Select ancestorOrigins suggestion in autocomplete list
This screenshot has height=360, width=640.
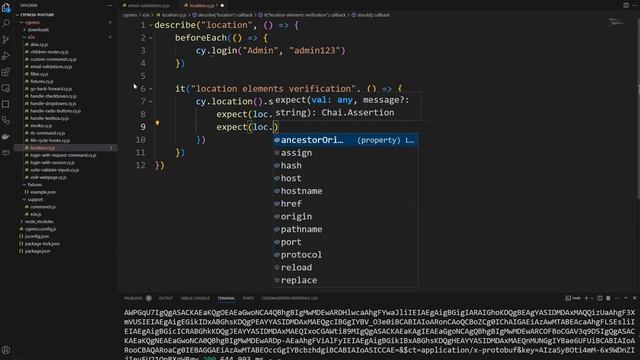point(345,140)
